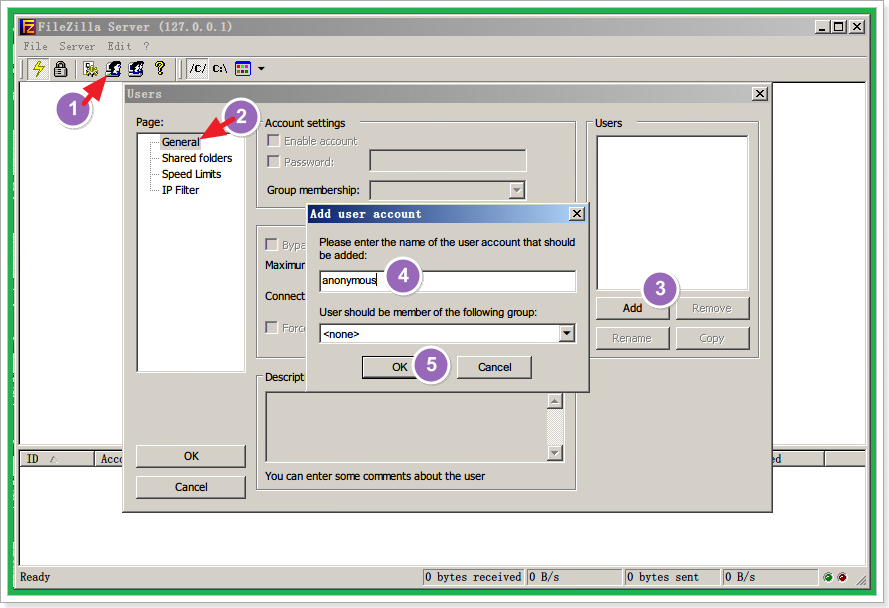Click the padlock lock-server icon
Viewport: 889px width, 608px height.
tap(60, 69)
